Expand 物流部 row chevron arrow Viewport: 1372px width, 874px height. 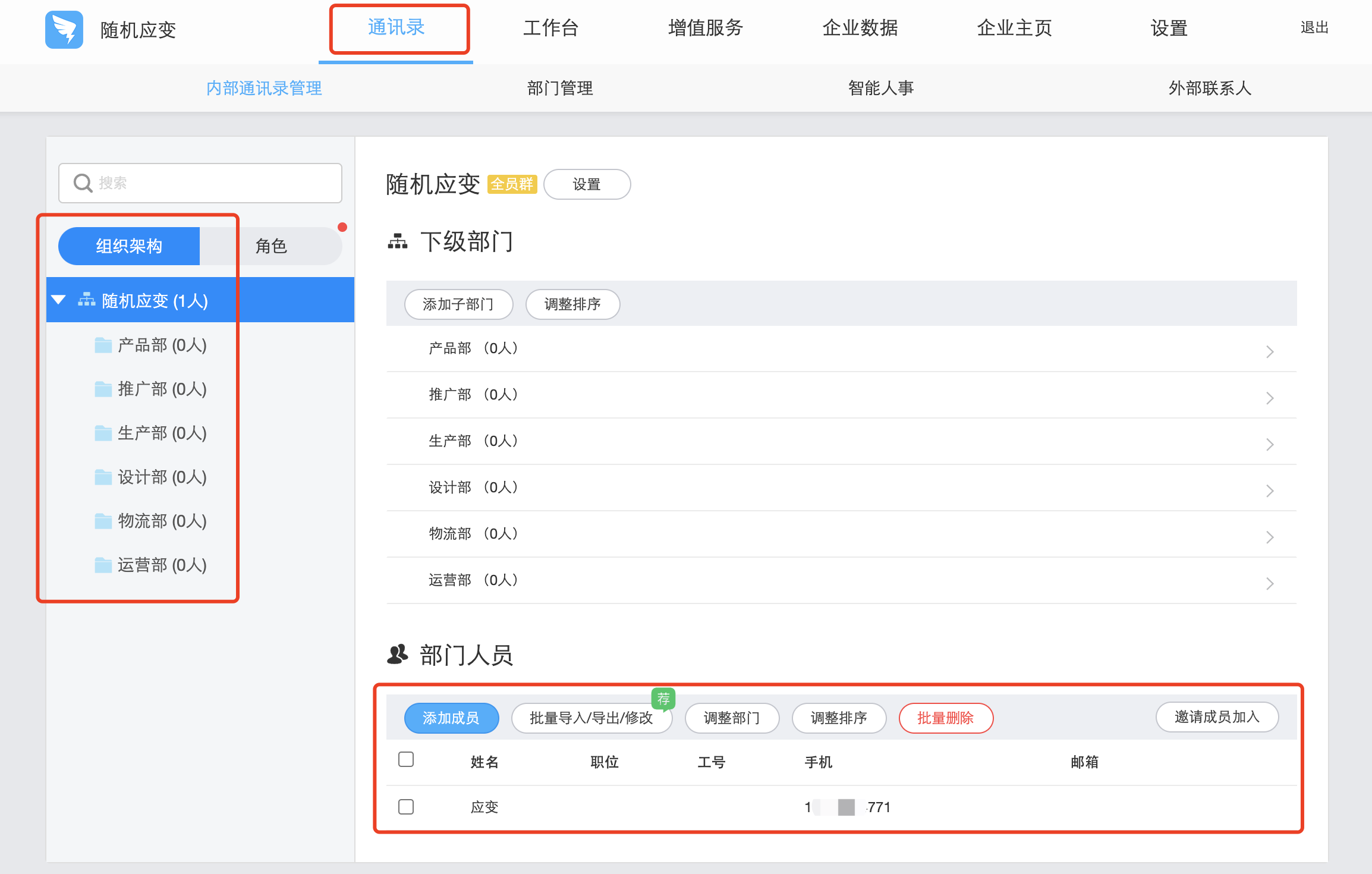[1270, 537]
